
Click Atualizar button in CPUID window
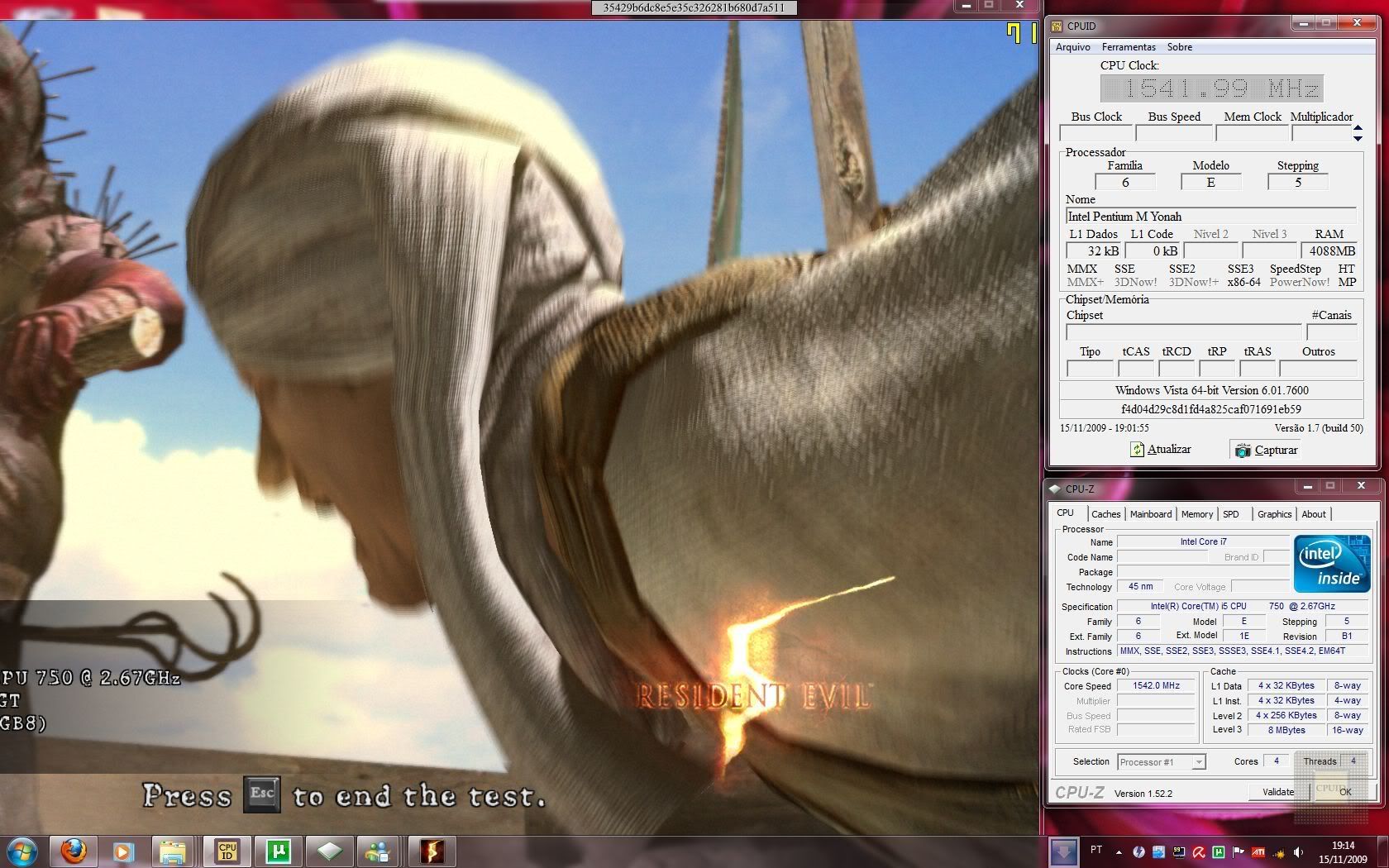[x=1161, y=449]
